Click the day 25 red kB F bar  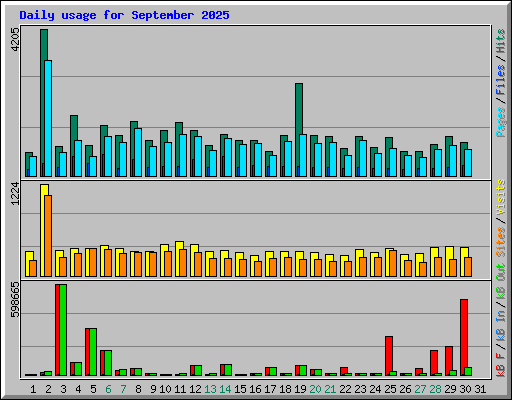point(389,354)
